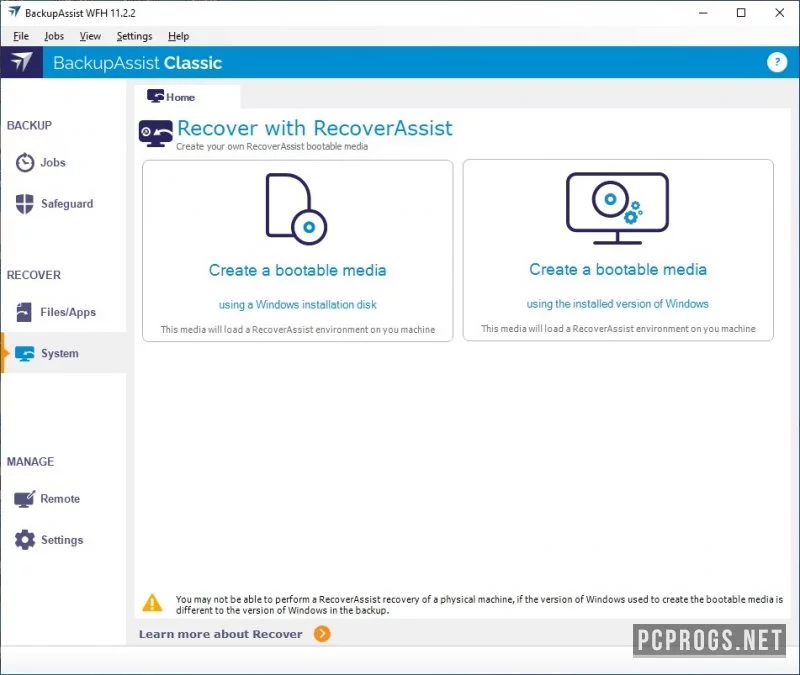The image size is (800, 675).
Task: Click the RECOVER section header
Action: pyautogui.click(x=34, y=275)
